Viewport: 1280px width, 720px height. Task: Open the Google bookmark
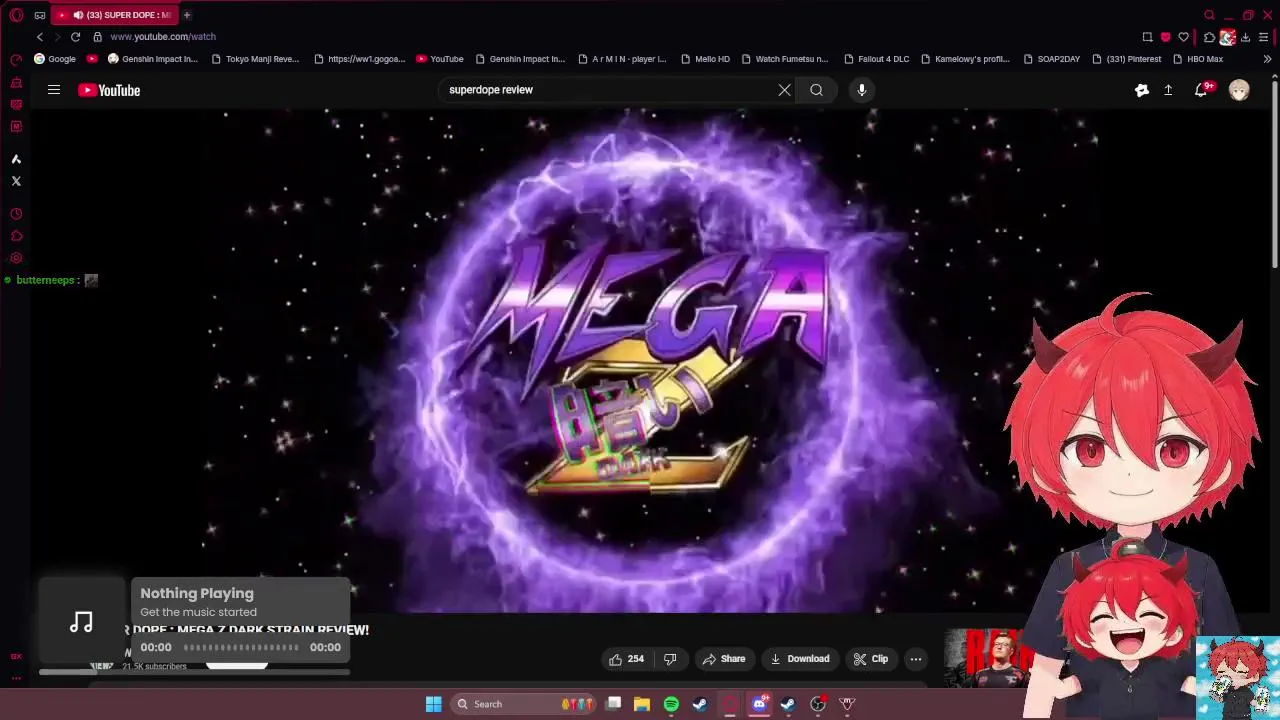point(55,59)
